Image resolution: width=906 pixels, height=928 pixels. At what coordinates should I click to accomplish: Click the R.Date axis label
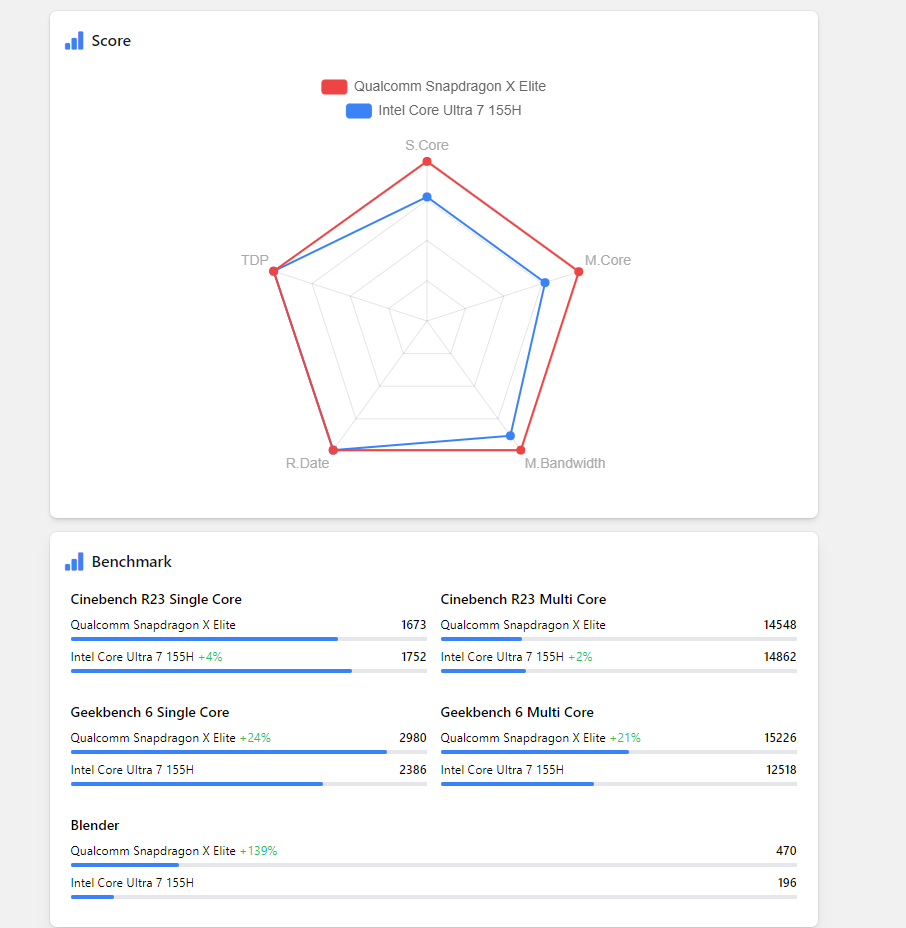click(x=307, y=463)
